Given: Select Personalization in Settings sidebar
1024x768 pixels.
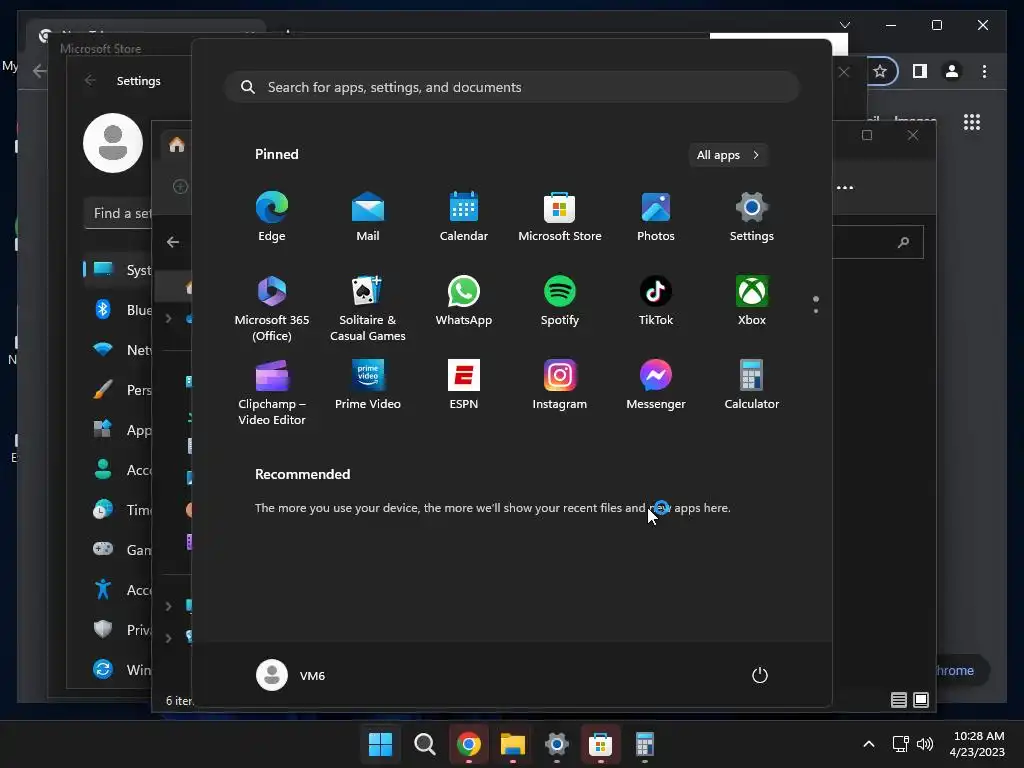Looking at the screenshot, I should [118, 390].
